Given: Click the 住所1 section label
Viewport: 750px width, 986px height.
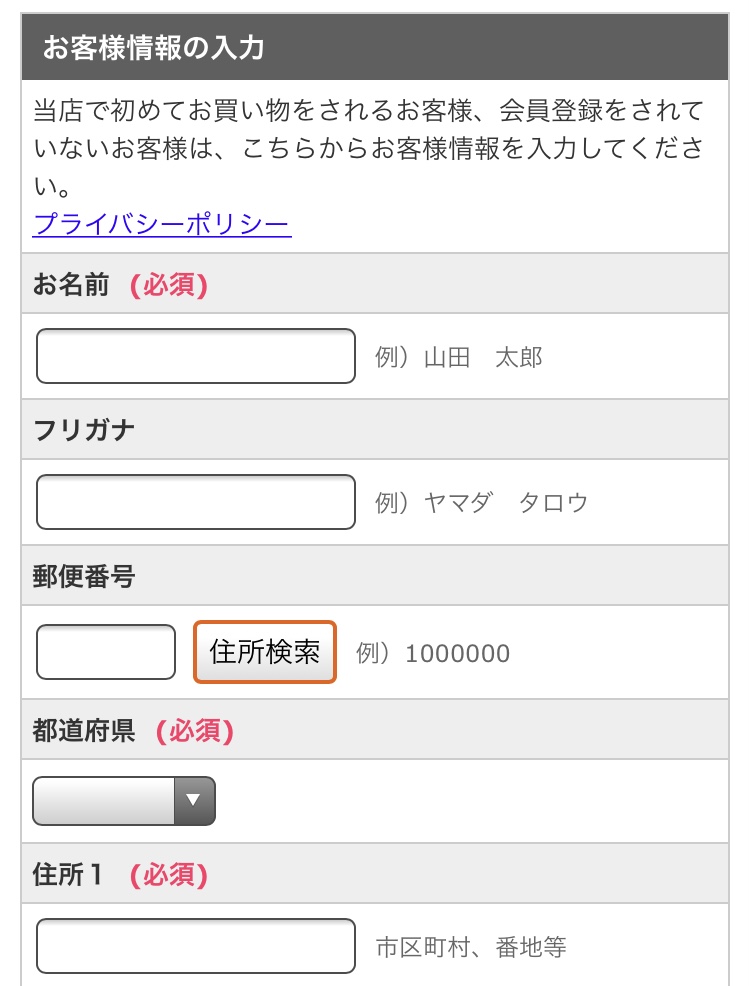Looking at the screenshot, I should tap(68, 875).
